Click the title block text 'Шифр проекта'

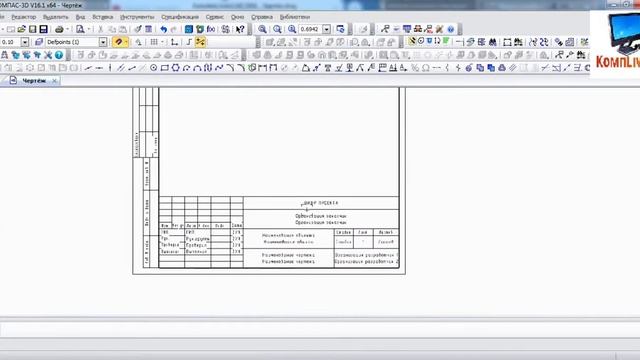pyautogui.click(x=321, y=203)
